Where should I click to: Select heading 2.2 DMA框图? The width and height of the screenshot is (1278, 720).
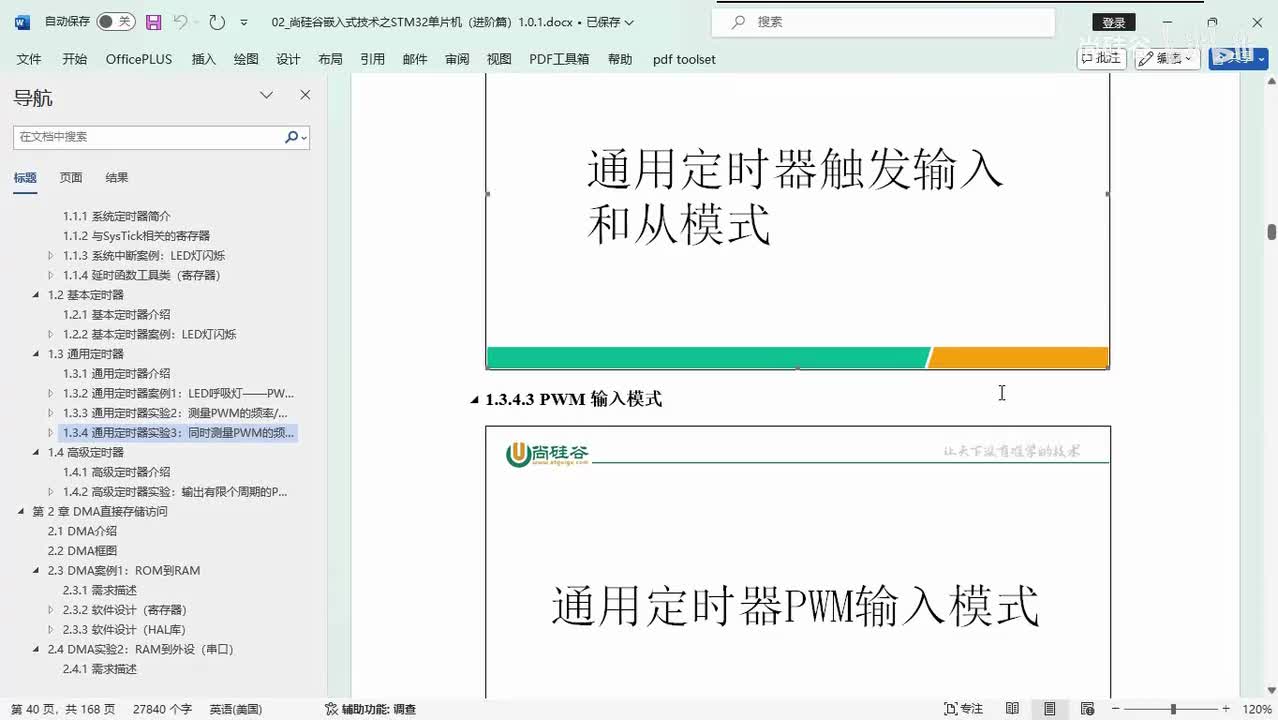coord(82,551)
